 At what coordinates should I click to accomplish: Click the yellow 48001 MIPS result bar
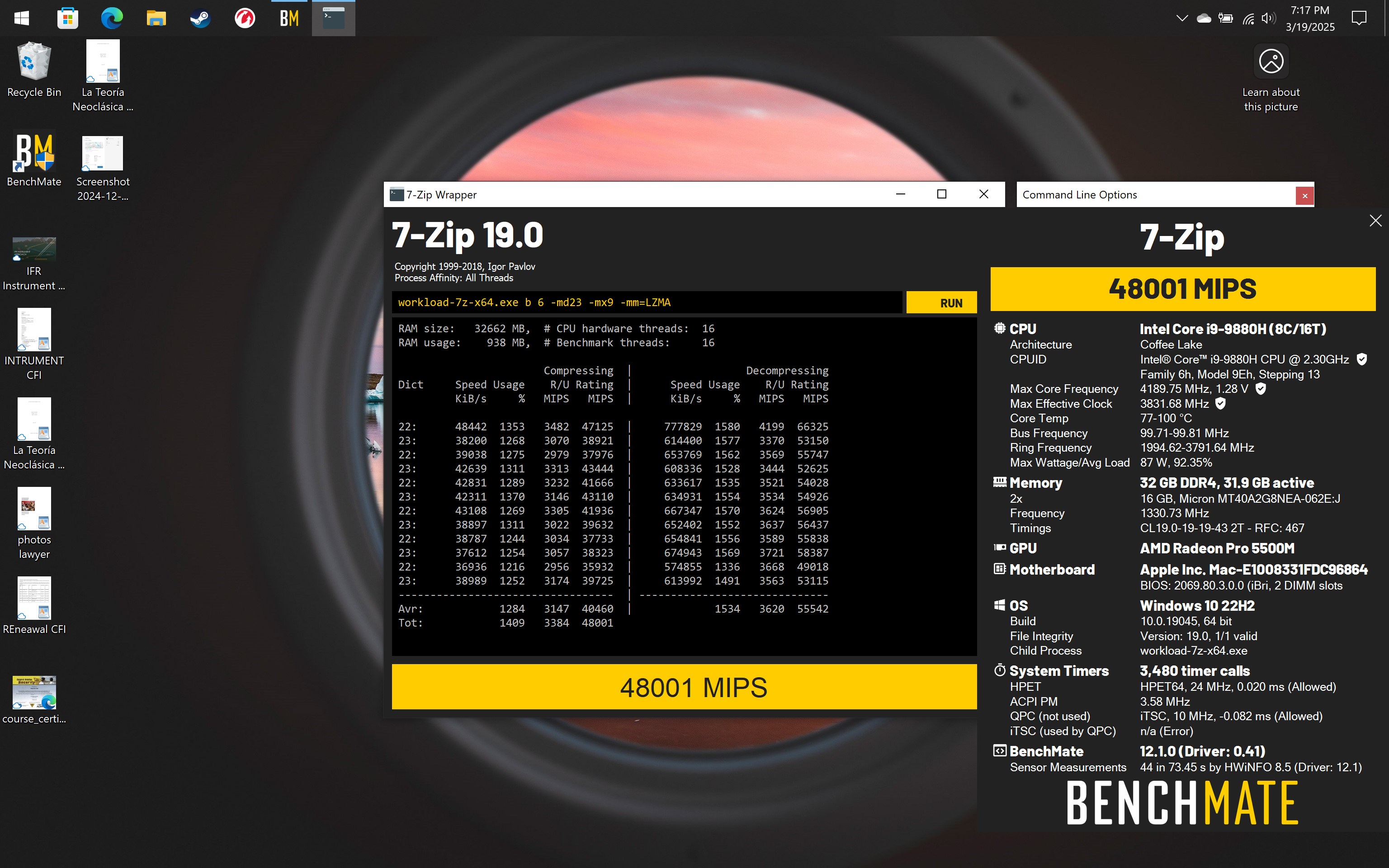click(684, 687)
